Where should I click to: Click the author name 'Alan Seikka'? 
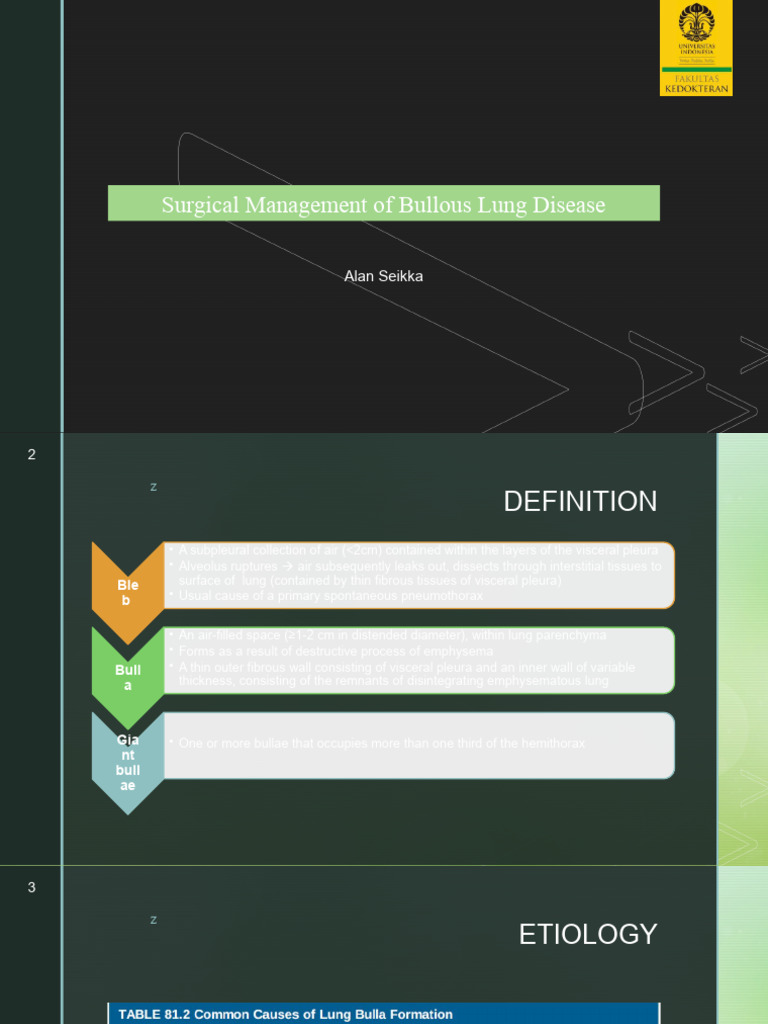point(383,276)
